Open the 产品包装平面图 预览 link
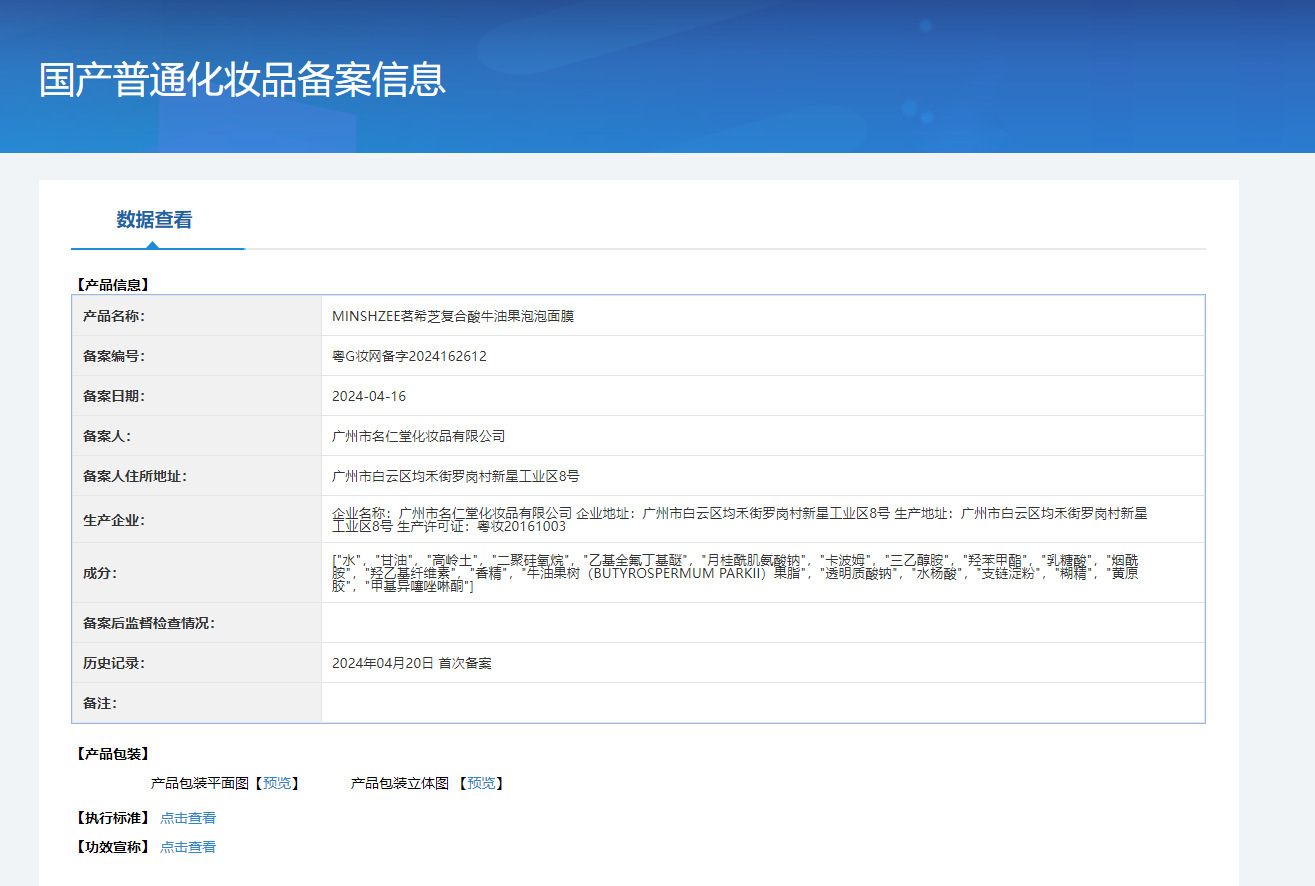Screen dimensions: 1315x886 pyautogui.click(x=277, y=783)
